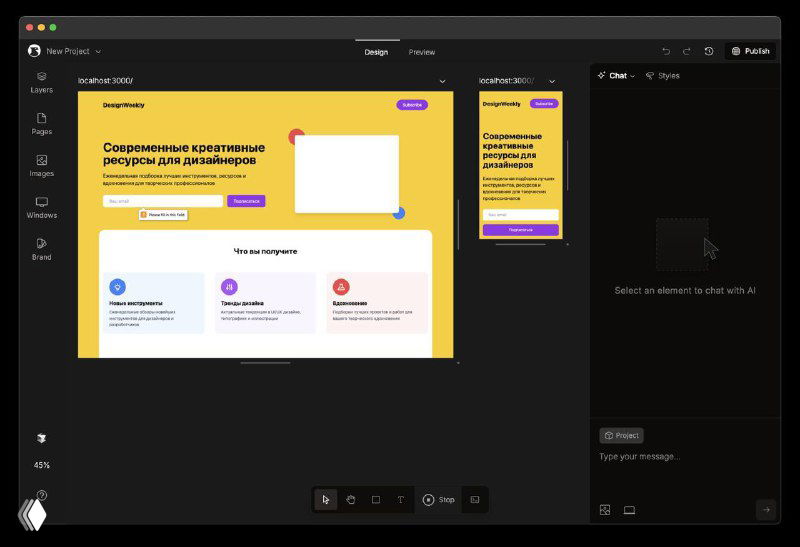
Task: Add screenshot via laptop icon in chat
Action: click(629, 510)
